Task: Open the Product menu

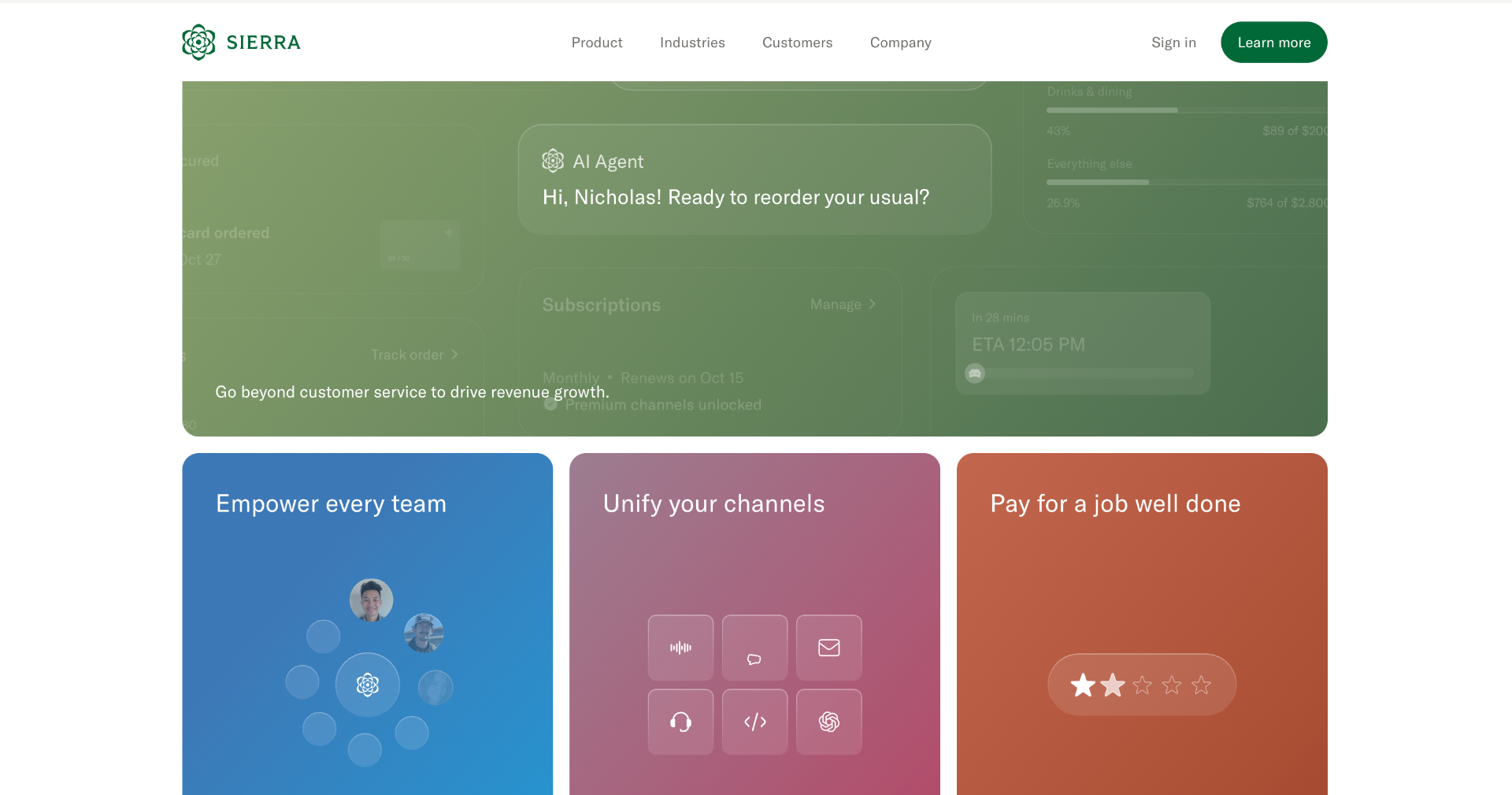Action: point(597,43)
